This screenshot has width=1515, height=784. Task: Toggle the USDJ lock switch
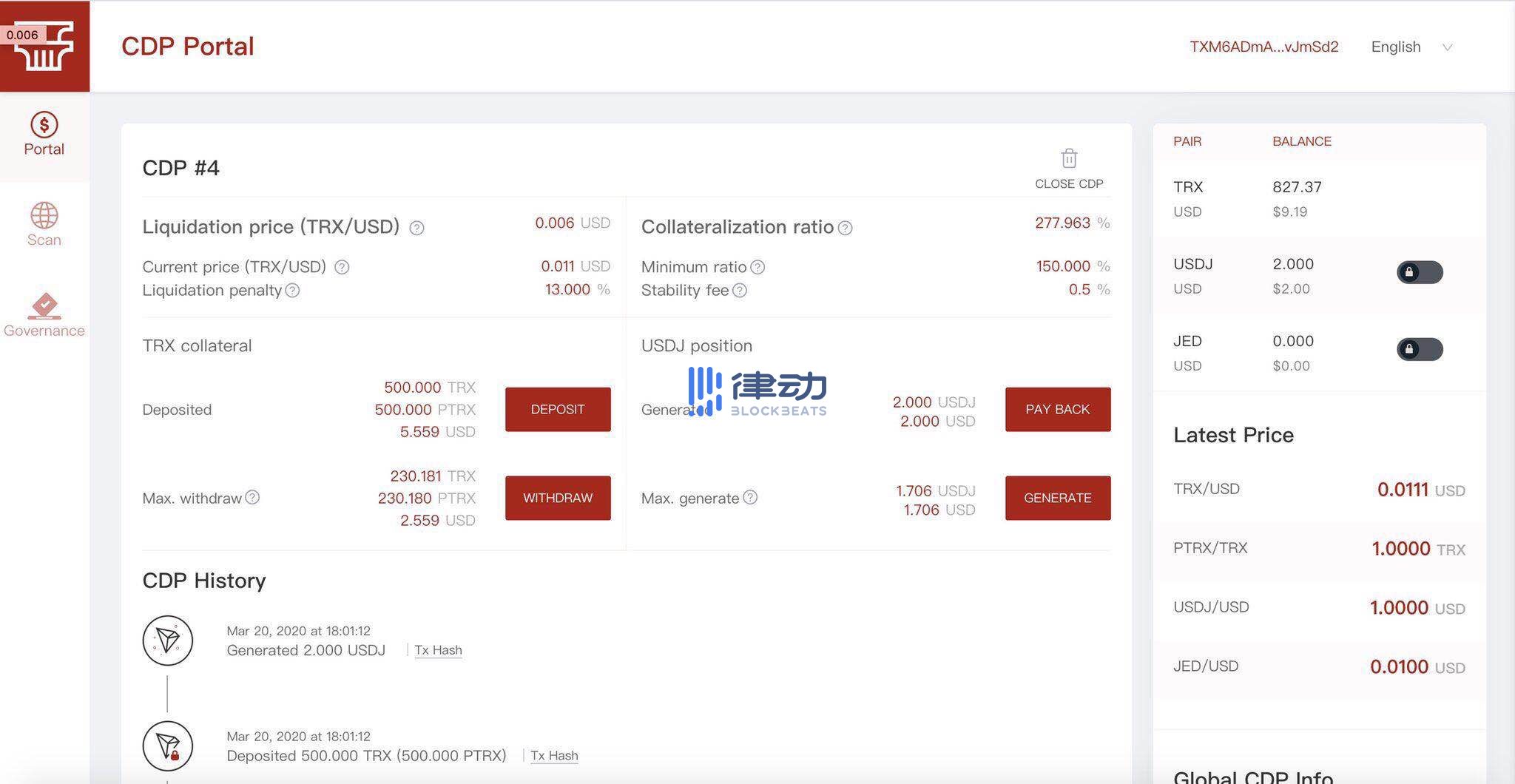[1419, 272]
